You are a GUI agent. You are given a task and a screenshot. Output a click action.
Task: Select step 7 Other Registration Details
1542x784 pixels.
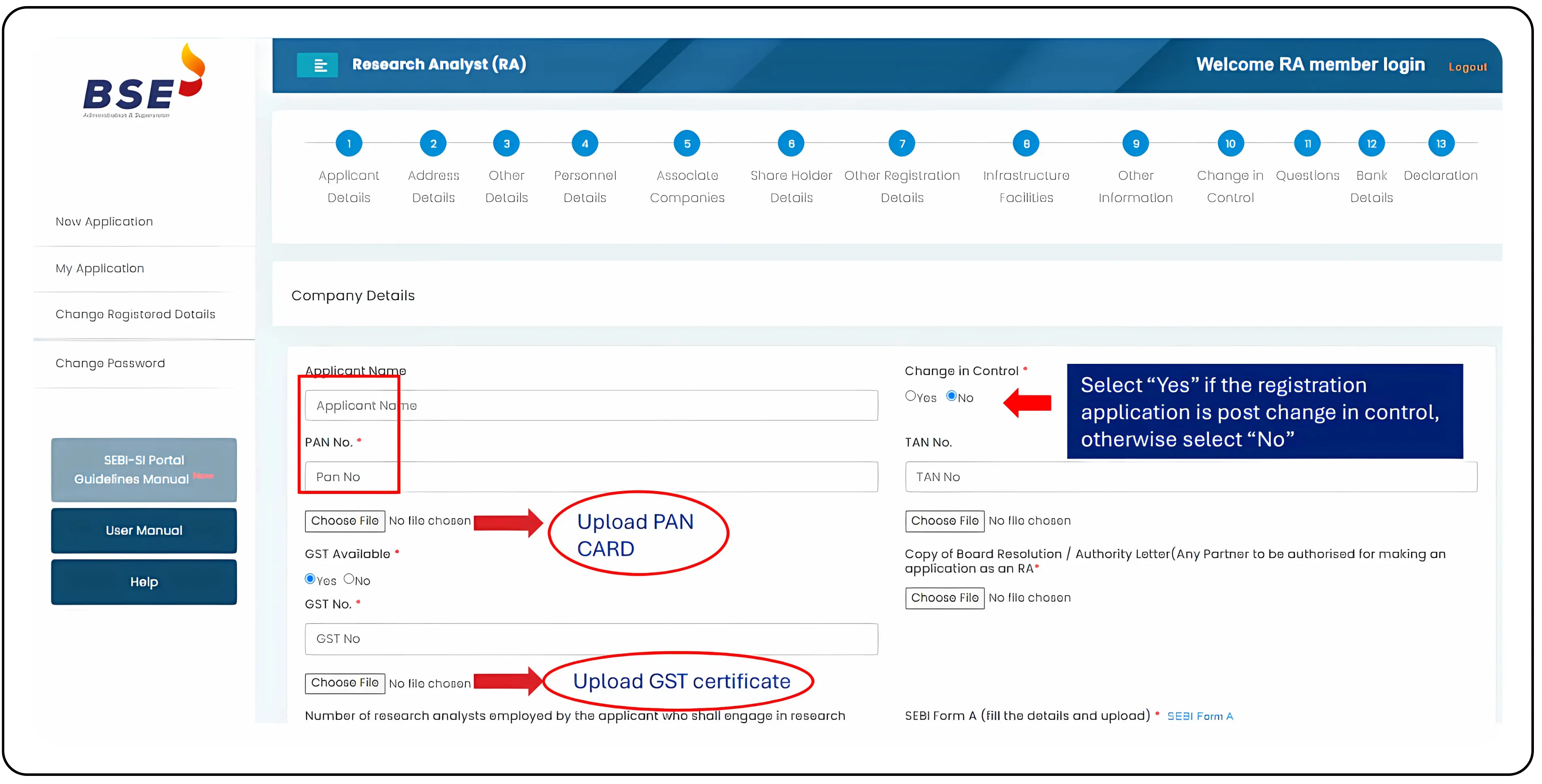902,143
